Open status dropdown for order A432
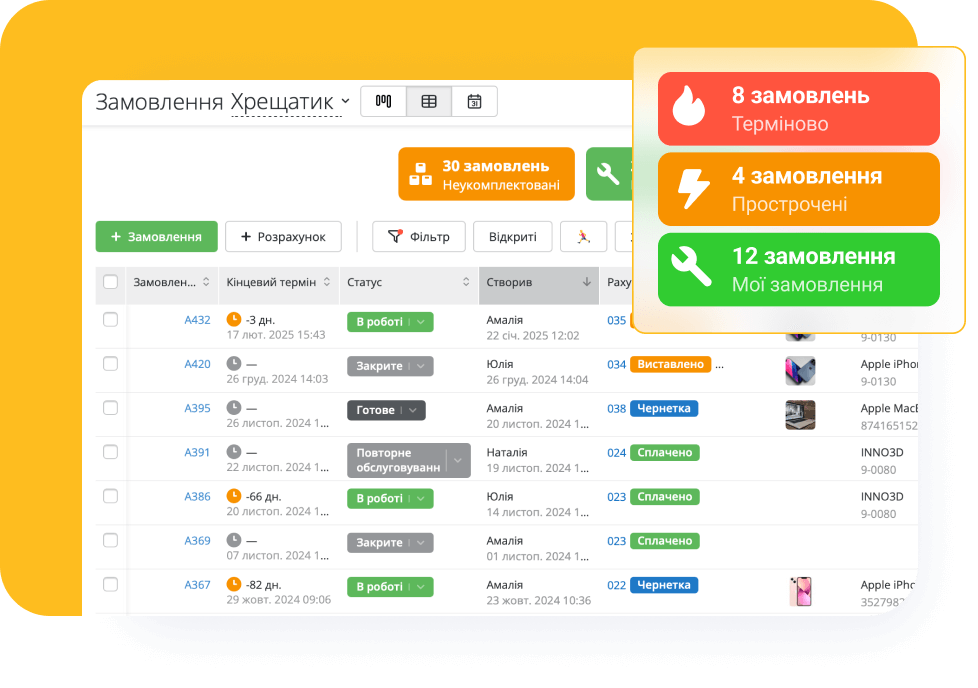The width and height of the screenshot is (978, 688). pos(422,322)
